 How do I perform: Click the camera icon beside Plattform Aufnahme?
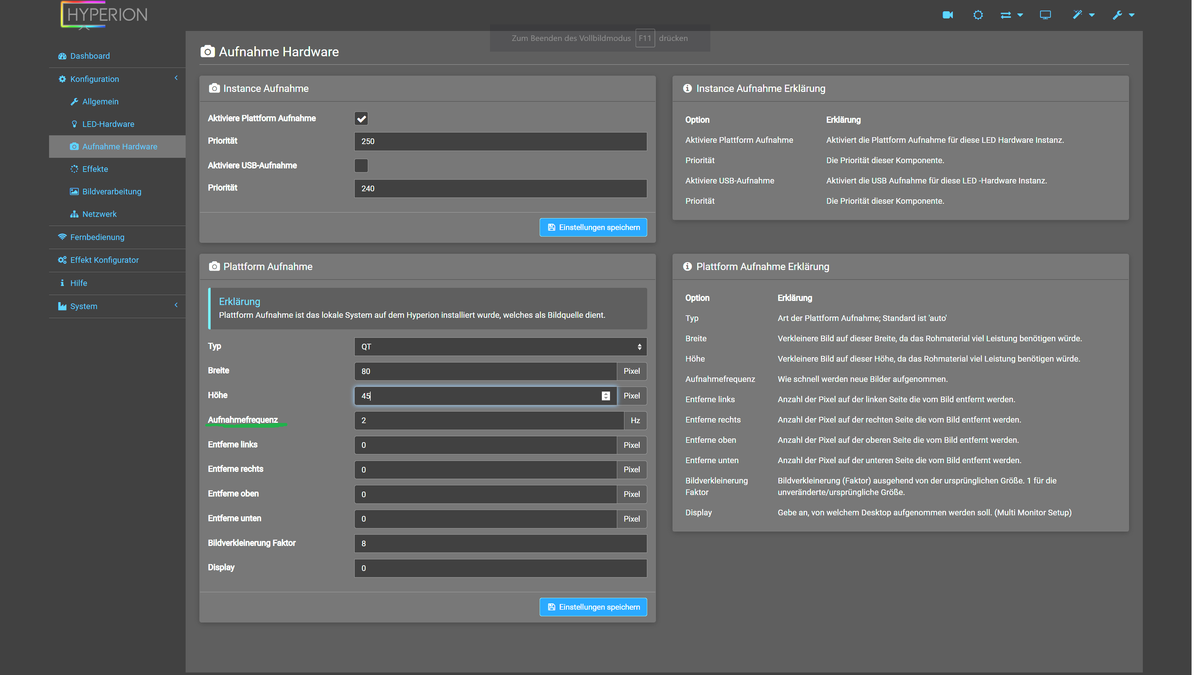tap(214, 266)
